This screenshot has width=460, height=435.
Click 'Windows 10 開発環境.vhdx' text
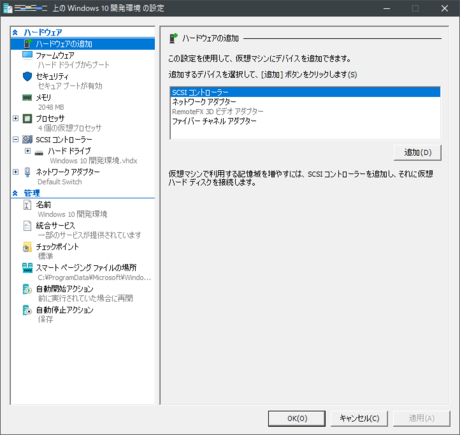[94, 161]
